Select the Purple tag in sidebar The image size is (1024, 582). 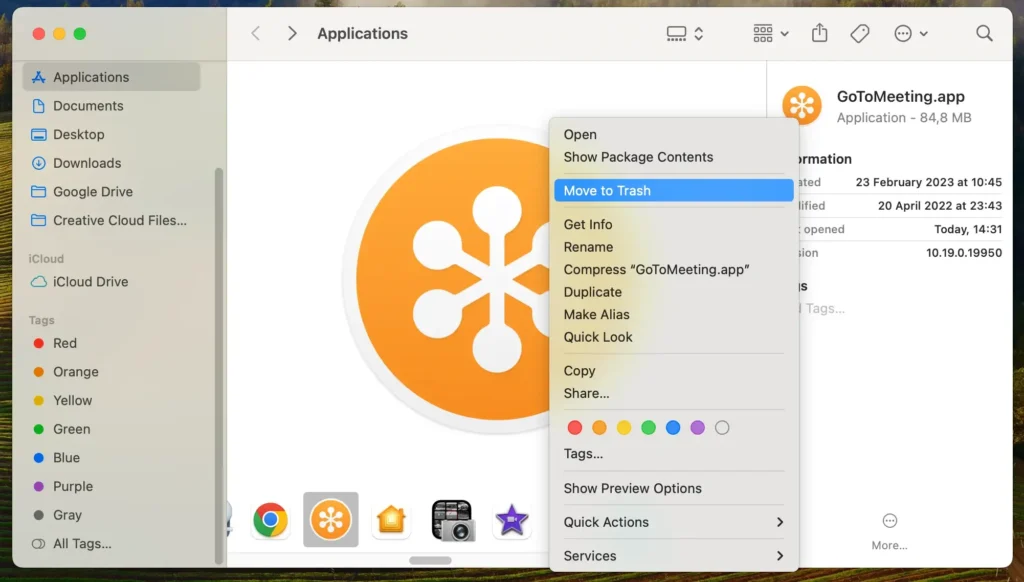[112, 487]
